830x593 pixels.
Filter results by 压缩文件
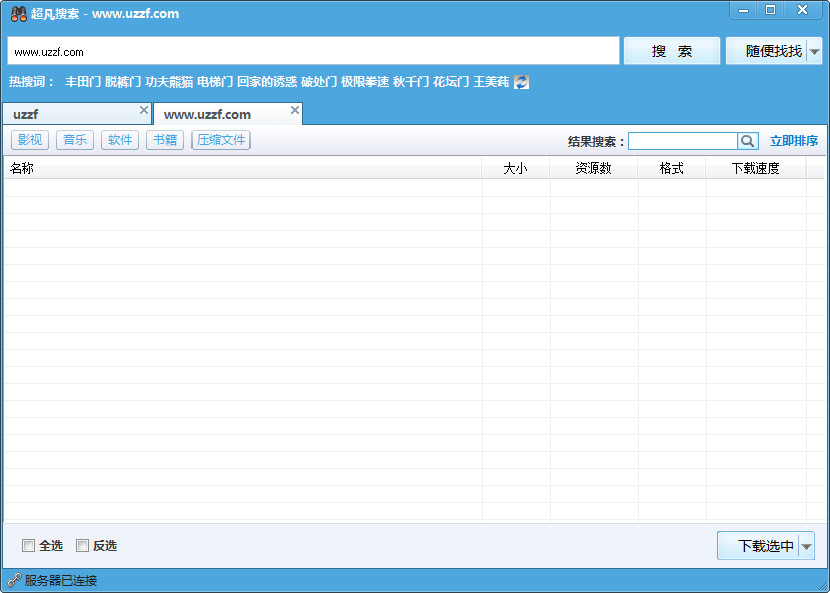[221, 140]
